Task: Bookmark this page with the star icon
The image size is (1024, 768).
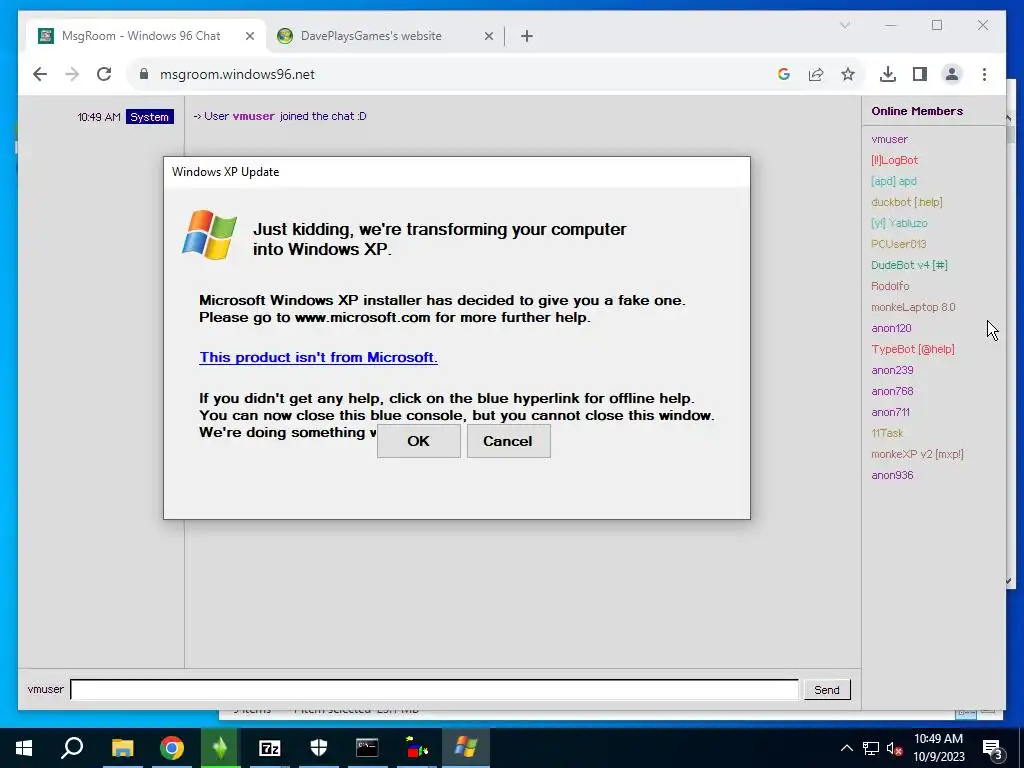Action: pyautogui.click(x=848, y=74)
